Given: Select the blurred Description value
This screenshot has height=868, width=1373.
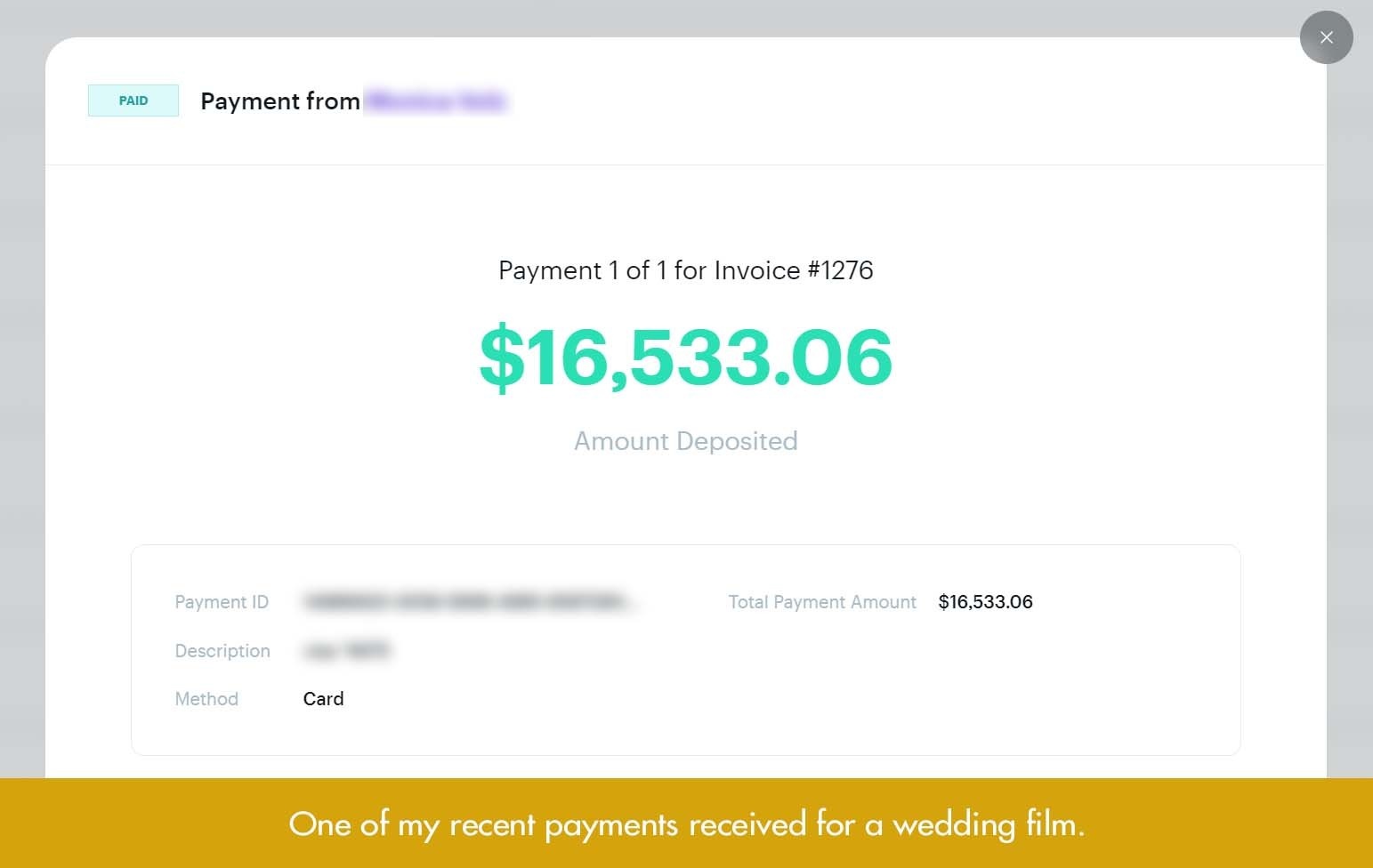Looking at the screenshot, I should click(347, 651).
